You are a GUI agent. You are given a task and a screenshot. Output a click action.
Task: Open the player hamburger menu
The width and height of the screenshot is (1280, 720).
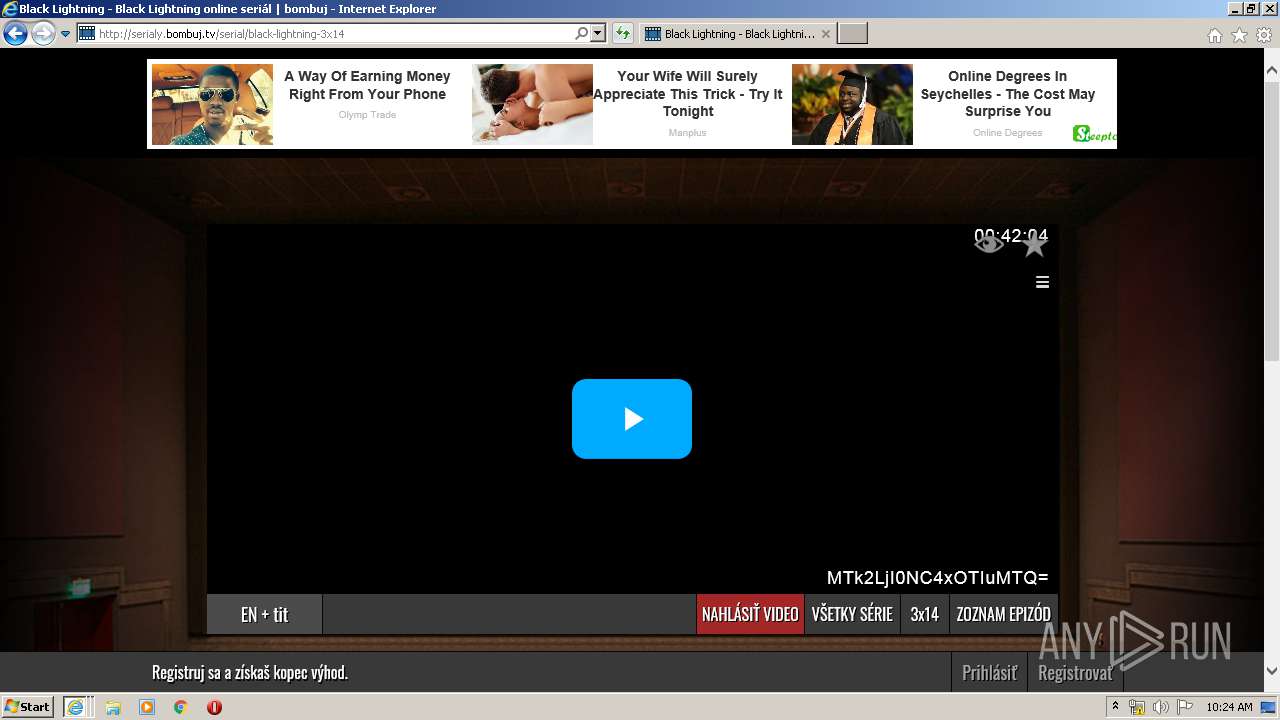click(1042, 282)
